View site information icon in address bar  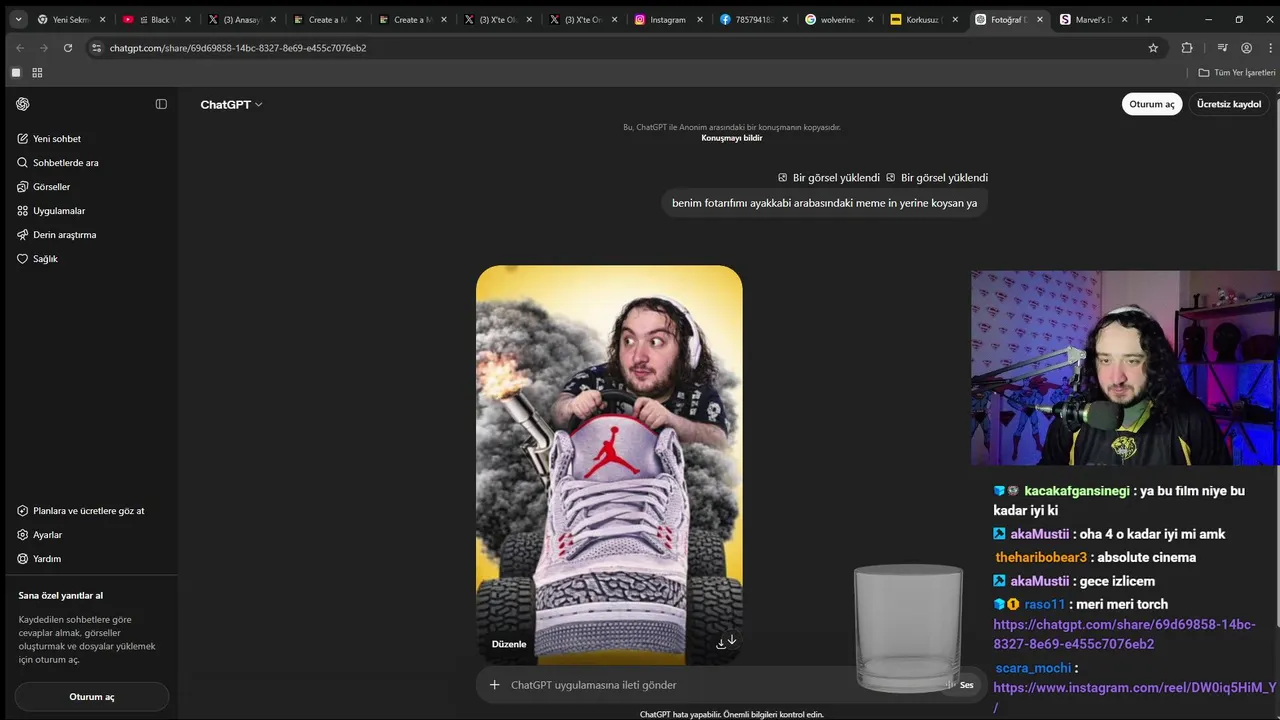point(96,48)
